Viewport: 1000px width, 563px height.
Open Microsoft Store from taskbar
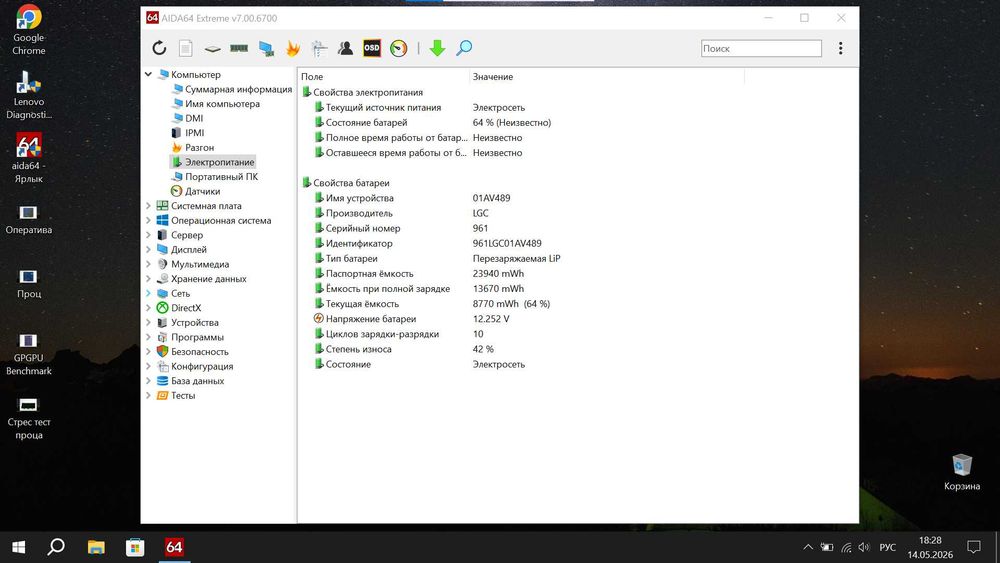click(135, 547)
